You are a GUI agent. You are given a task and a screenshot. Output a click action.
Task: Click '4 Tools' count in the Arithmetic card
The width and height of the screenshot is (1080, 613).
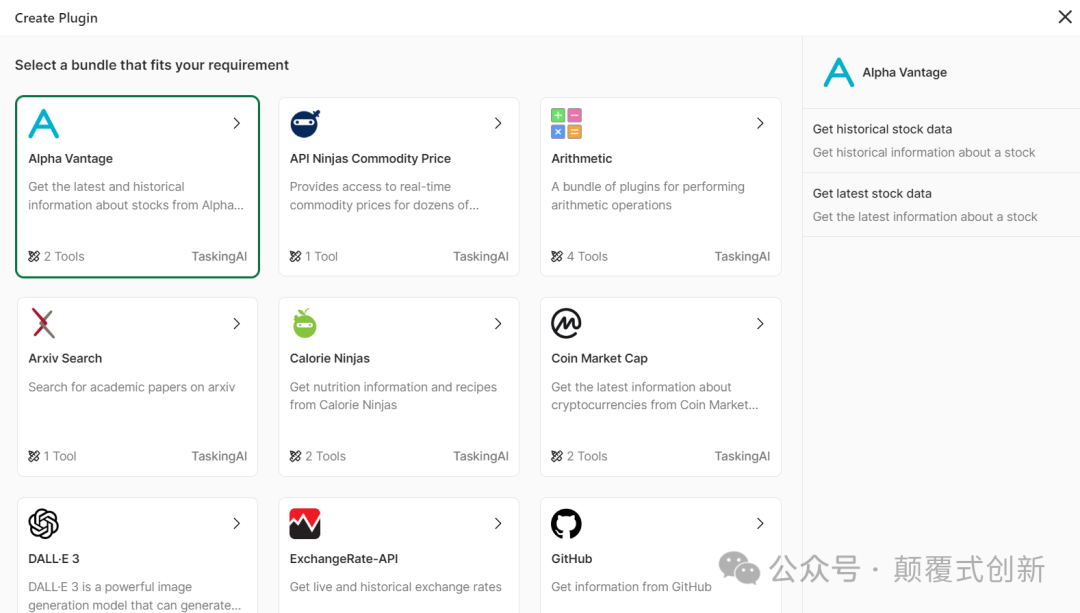coord(587,256)
